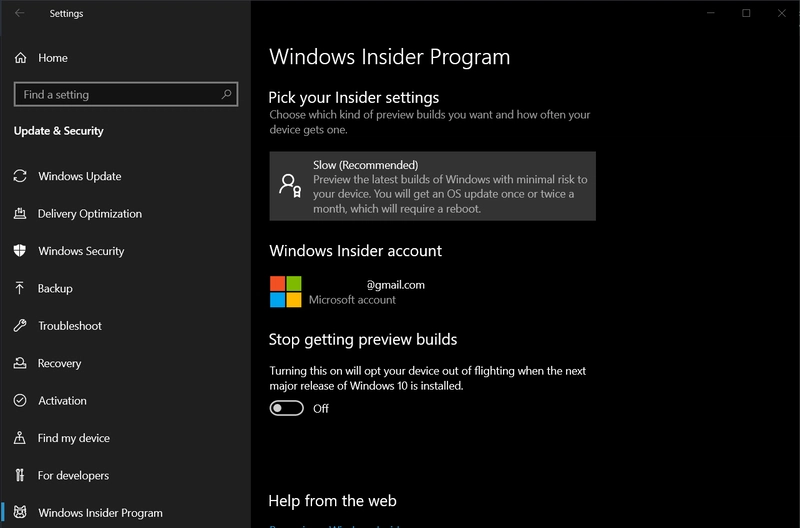Click the Windows Security shield icon
The image size is (800, 528).
click(20, 250)
